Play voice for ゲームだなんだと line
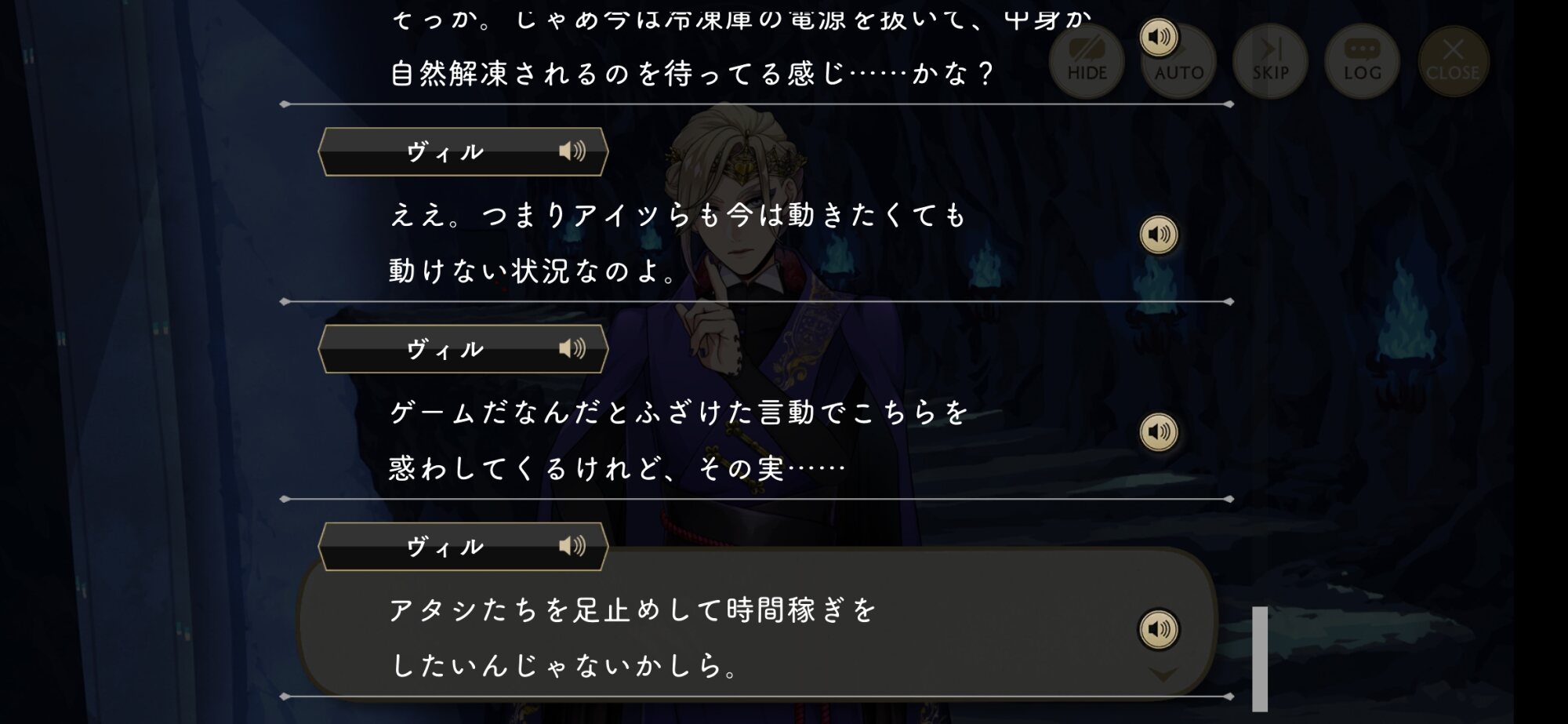This screenshot has height=724, width=1568. tap(1158, 432)
